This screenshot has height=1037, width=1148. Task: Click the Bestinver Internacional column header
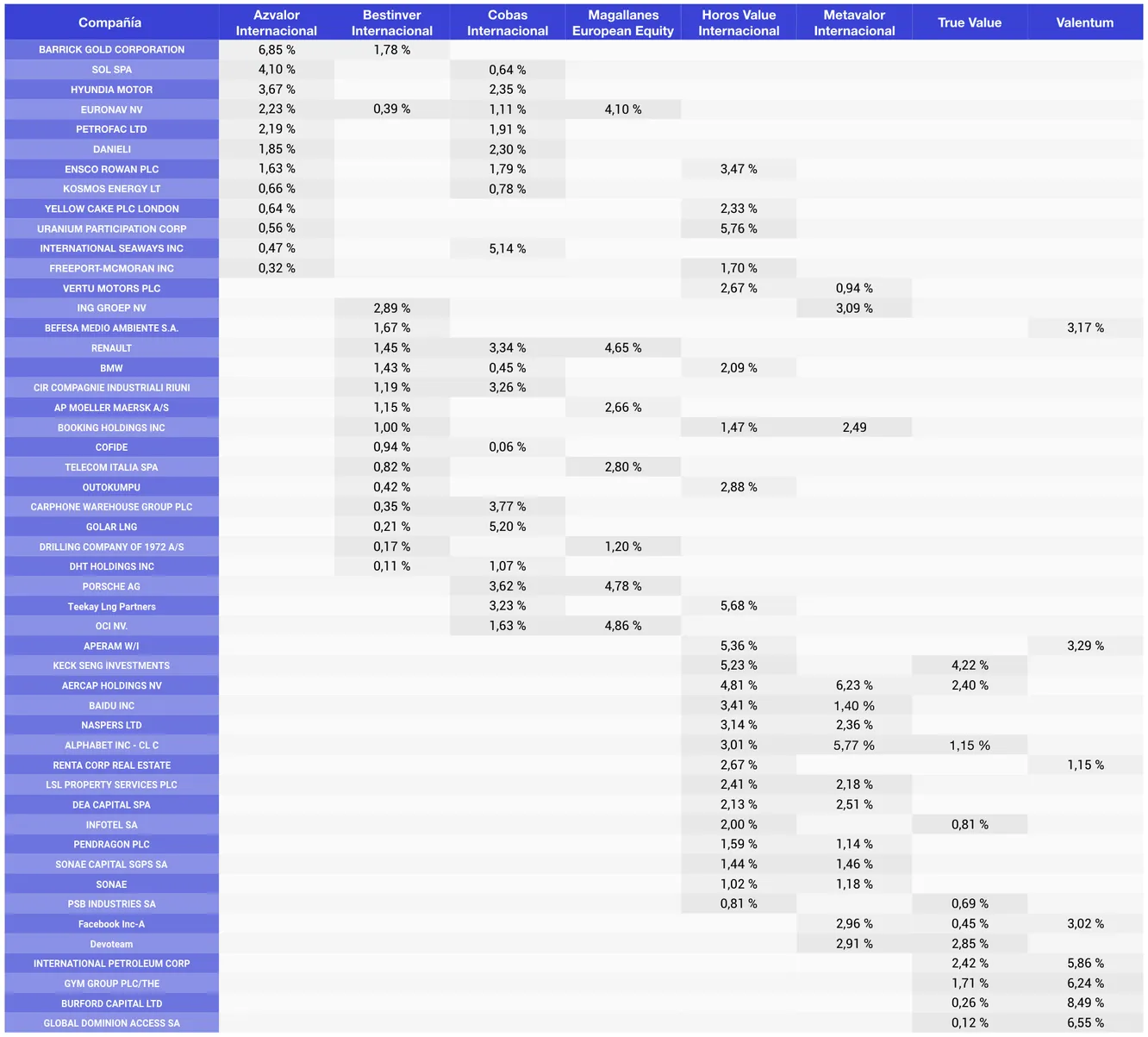pyautogui.click(x=392, y=22)
